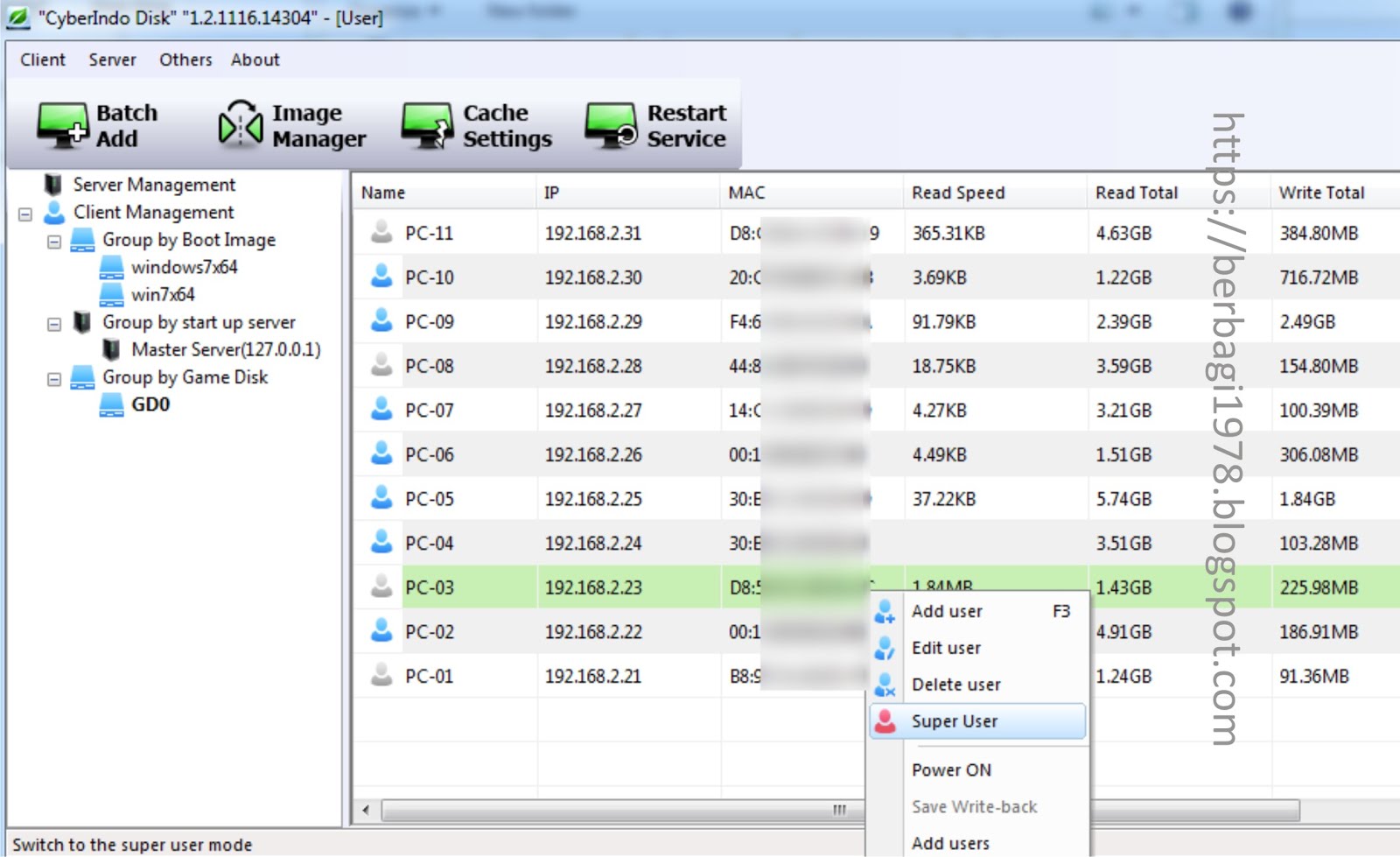Choose Add users from the context menu
This screenshot has height=857, width=1400.
point(978,843)
